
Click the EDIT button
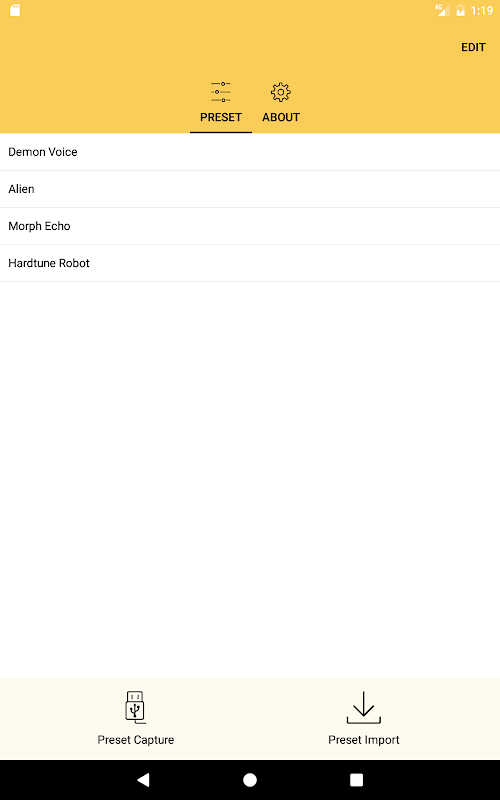[x=473, y=47]
